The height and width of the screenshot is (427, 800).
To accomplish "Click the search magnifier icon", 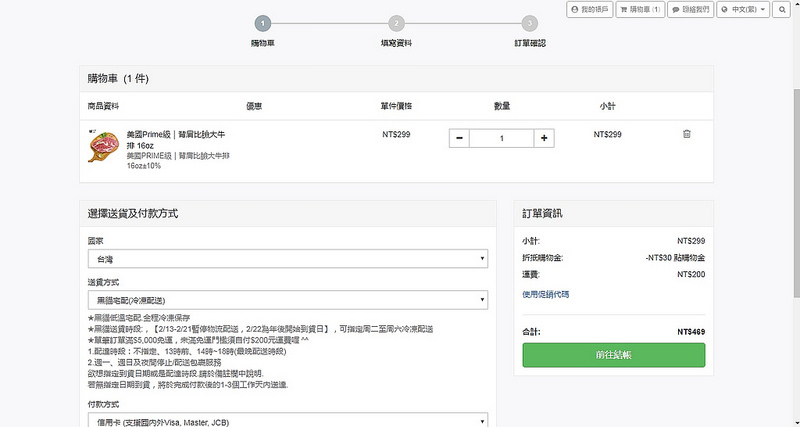I will pyautogui.click(x=783, y=9).
